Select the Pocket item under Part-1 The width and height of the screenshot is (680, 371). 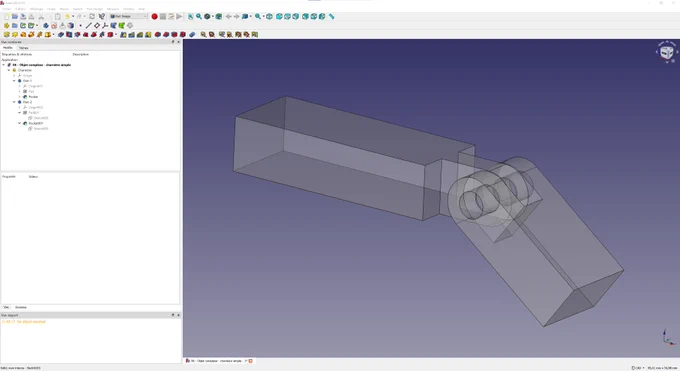[33, 97]
